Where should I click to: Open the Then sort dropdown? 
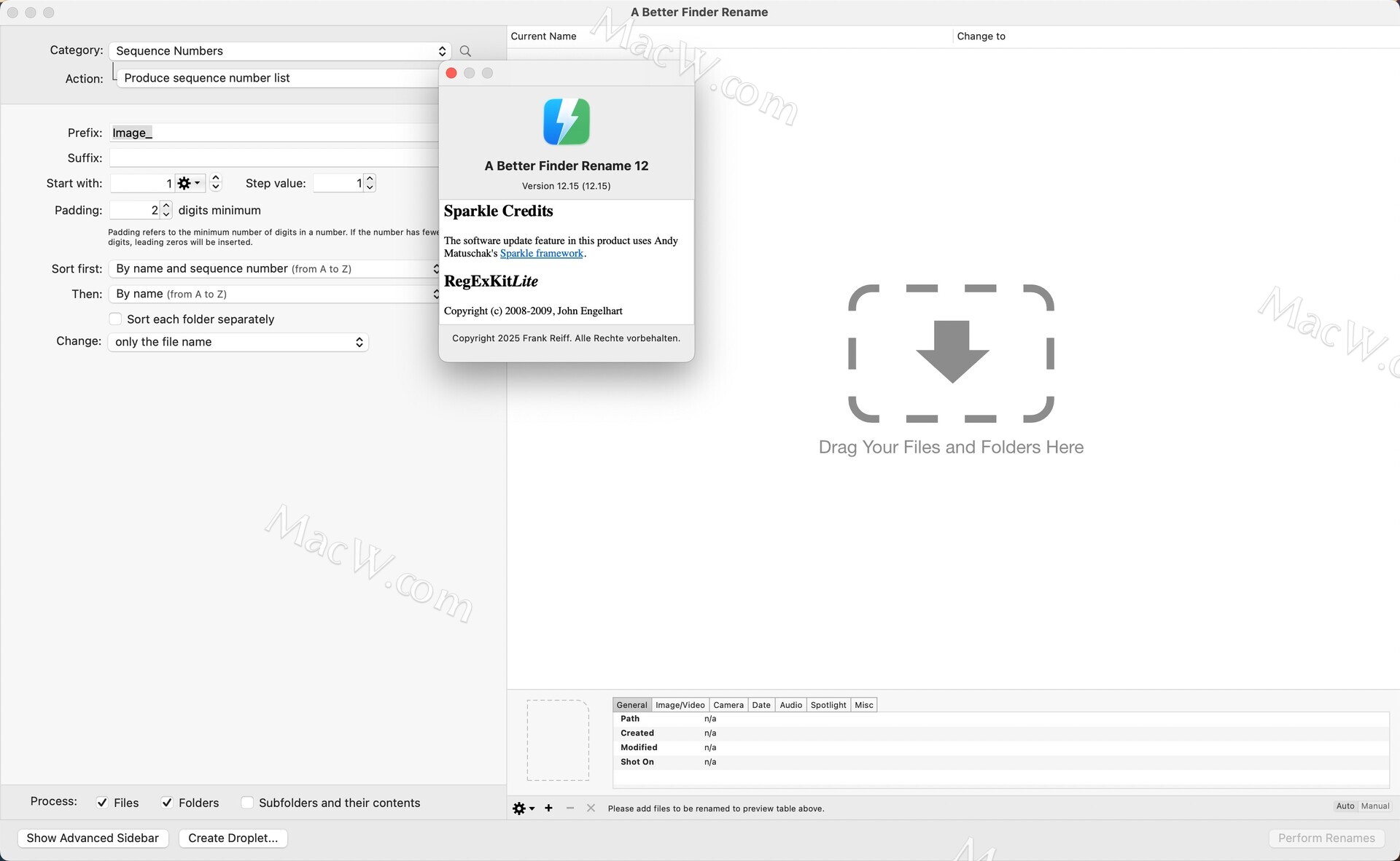point(274,294)
